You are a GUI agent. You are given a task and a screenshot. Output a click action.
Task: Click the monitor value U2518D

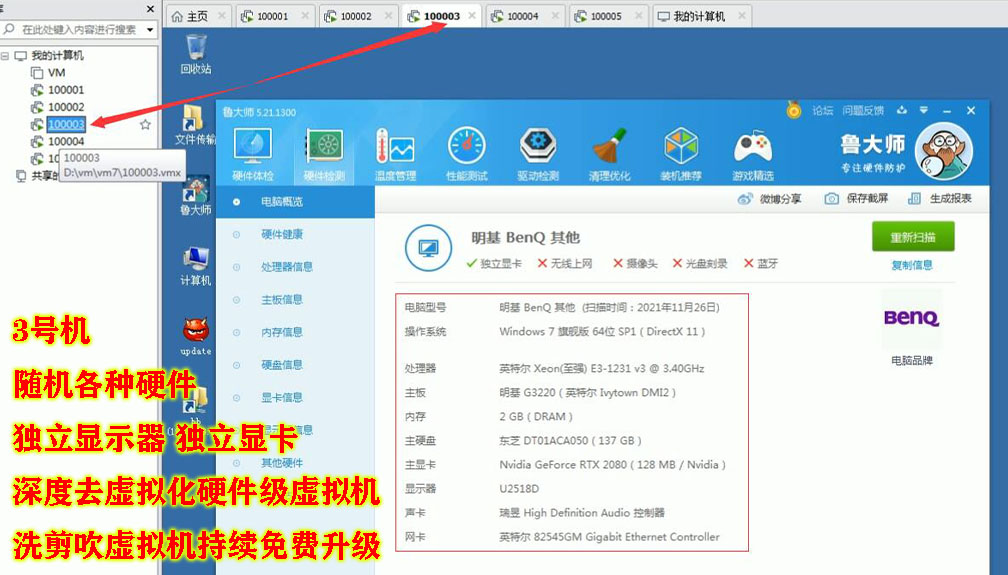519,489
